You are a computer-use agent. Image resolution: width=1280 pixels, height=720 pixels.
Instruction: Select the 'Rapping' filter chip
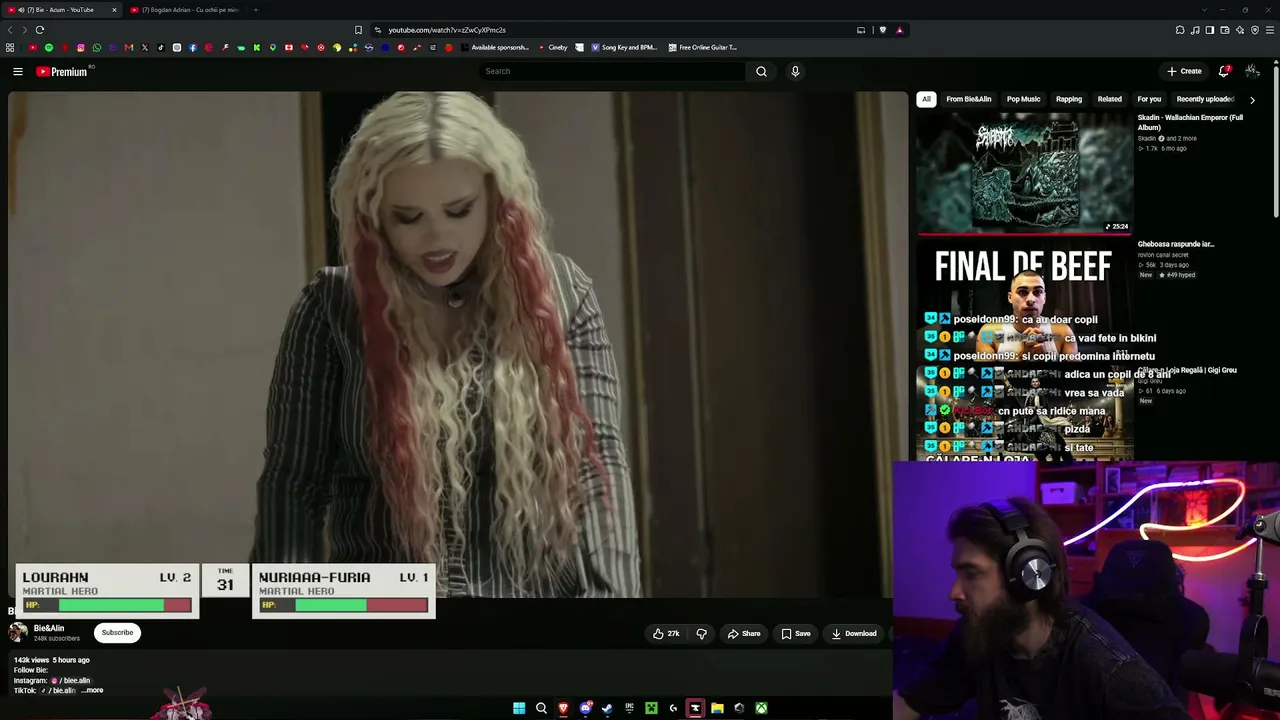1068,99
